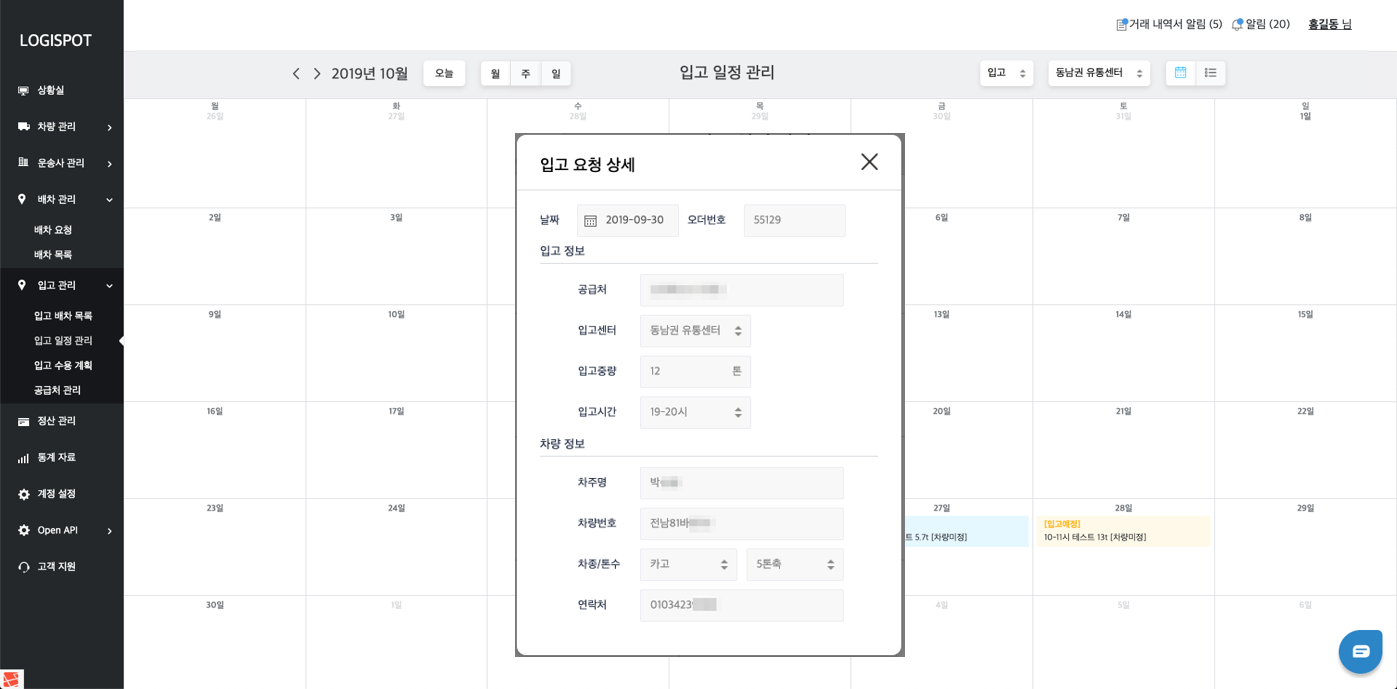This screenshot has width=1397, height=689.
Task: Select 일 view toggle
Action: [x=556, y=74]
